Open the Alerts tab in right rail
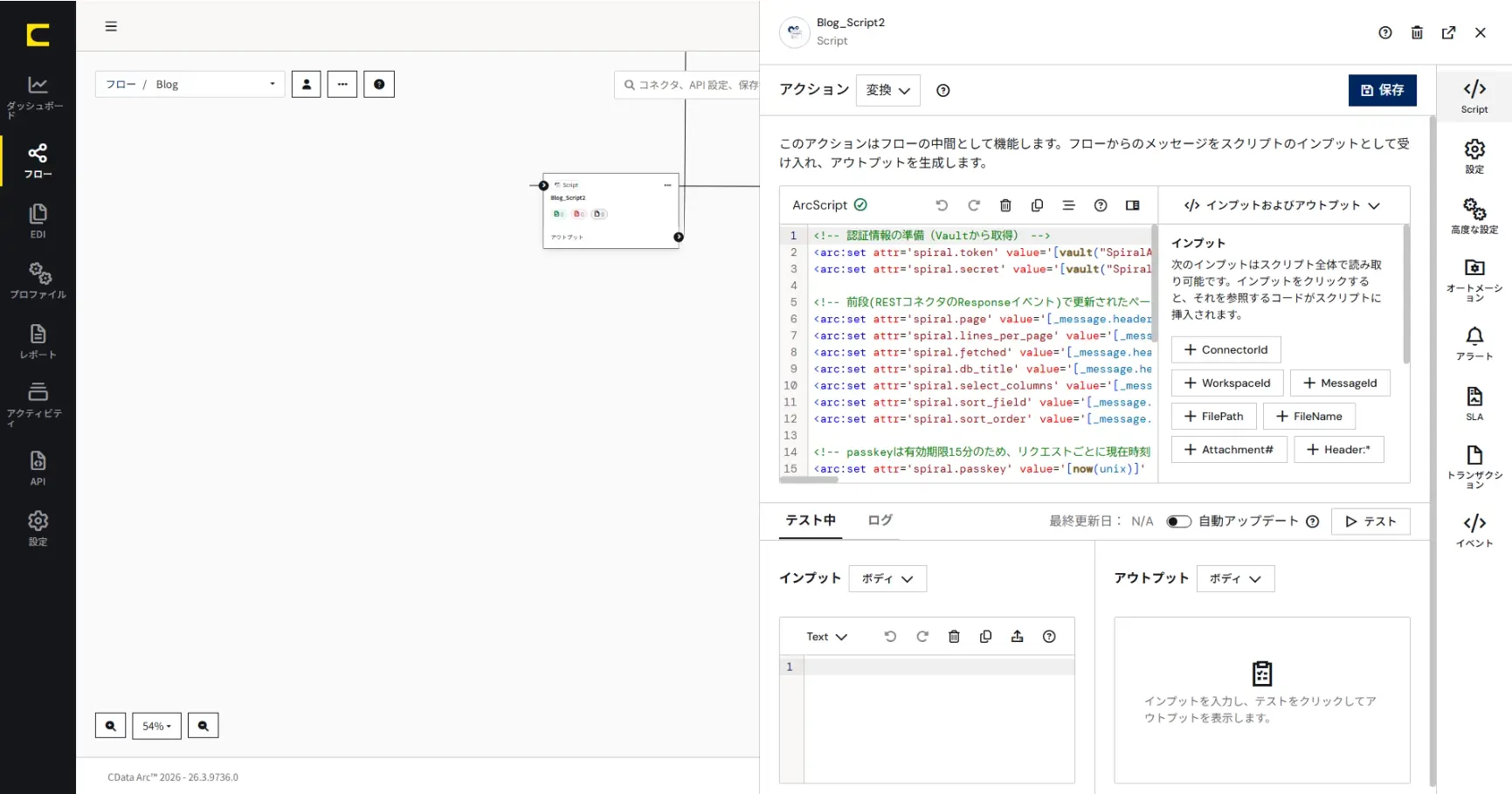The image size is (1512, 794). (x=1474, y=342)
